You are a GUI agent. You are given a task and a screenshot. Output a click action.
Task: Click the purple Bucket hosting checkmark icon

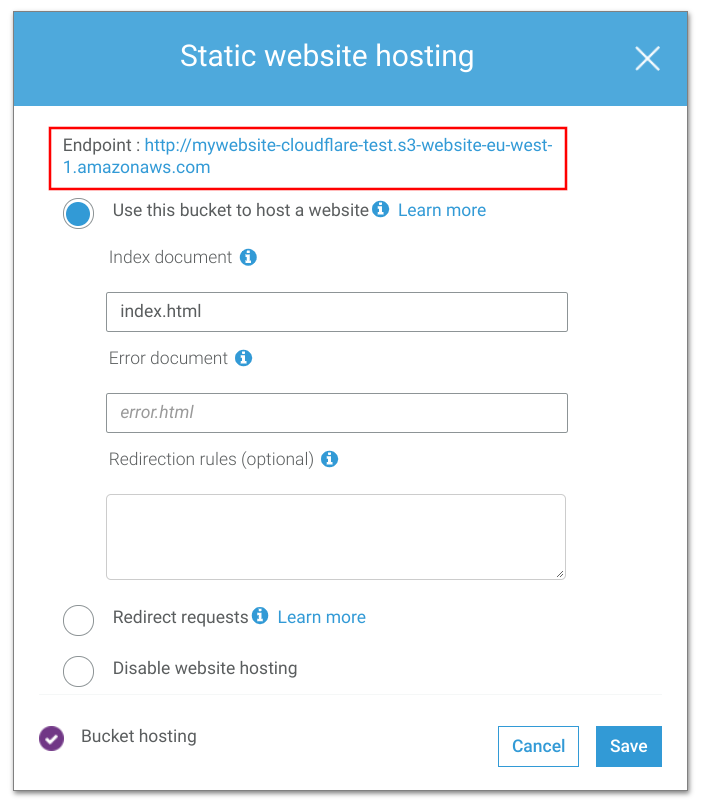51,738
